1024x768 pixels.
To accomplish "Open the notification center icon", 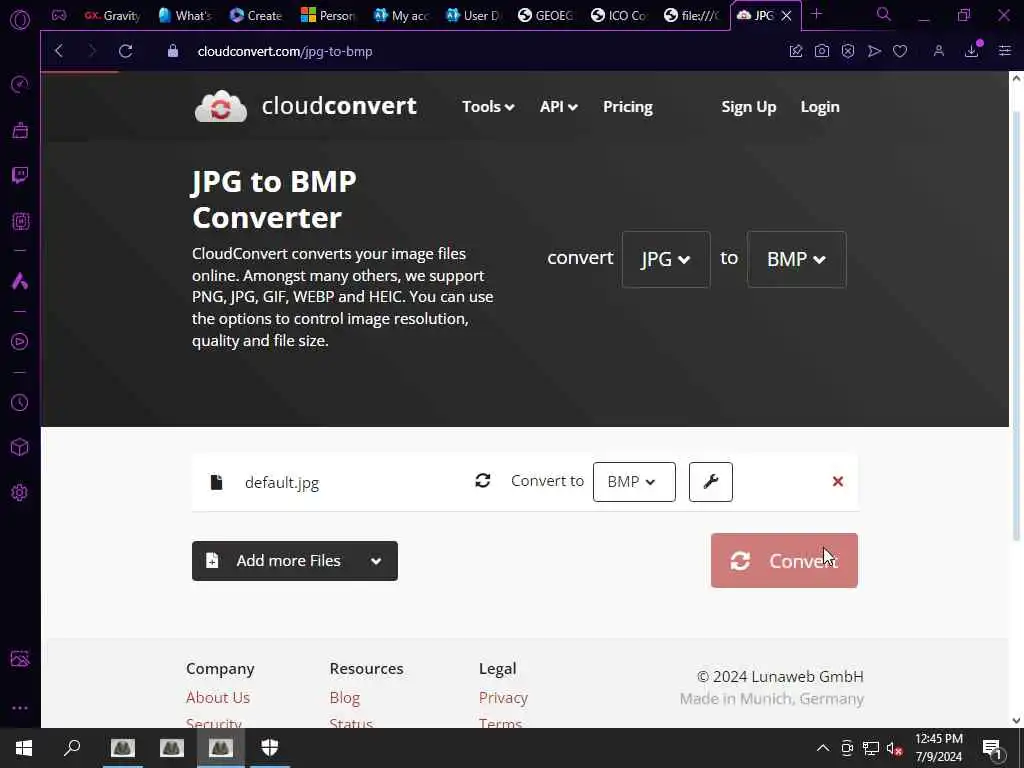I will tap(991, 748).
